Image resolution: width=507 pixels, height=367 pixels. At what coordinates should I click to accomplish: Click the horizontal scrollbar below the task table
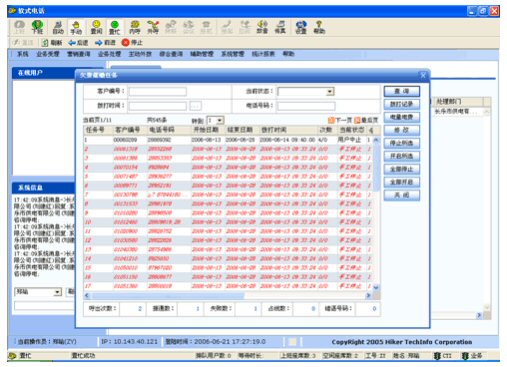click(x=228, y=295)
